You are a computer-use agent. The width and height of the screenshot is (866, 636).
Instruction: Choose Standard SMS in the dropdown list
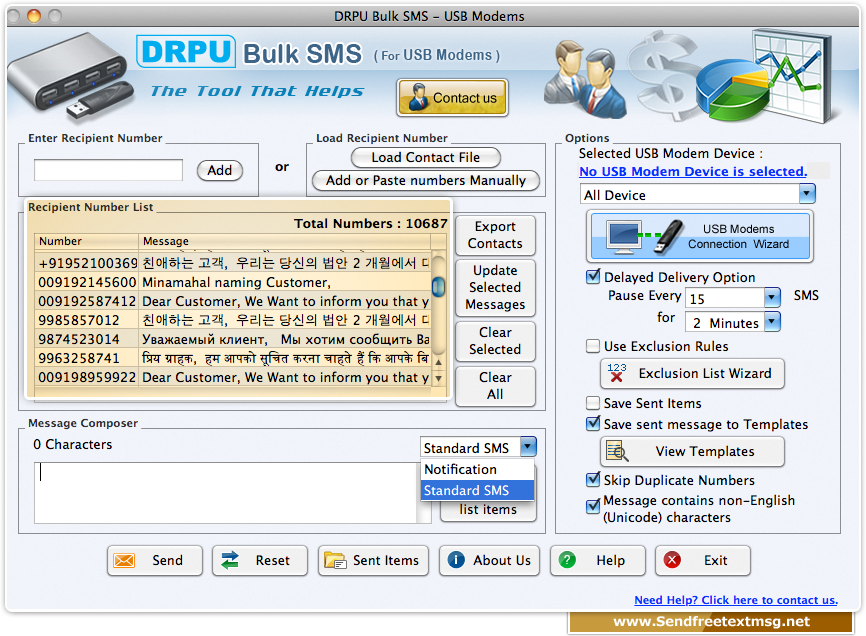click(466, 491)
